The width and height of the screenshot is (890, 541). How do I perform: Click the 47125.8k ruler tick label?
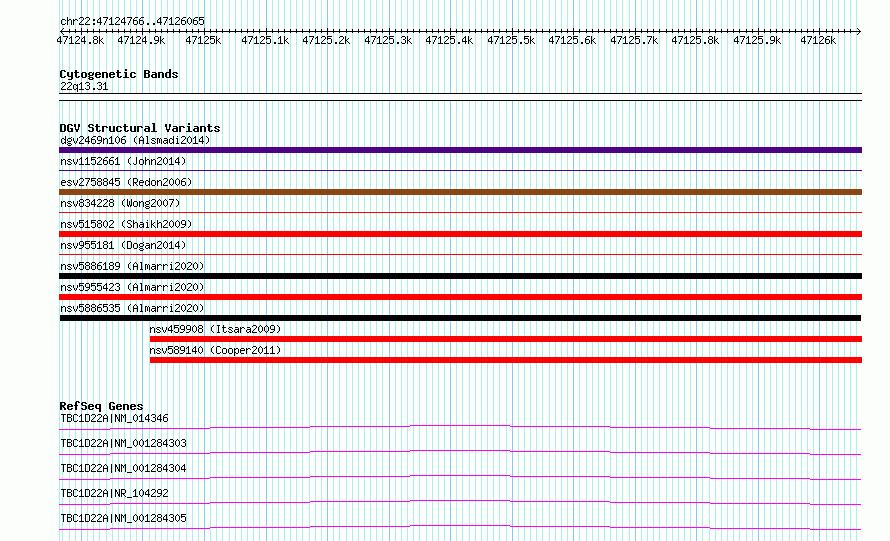click(x=695, y=40)
